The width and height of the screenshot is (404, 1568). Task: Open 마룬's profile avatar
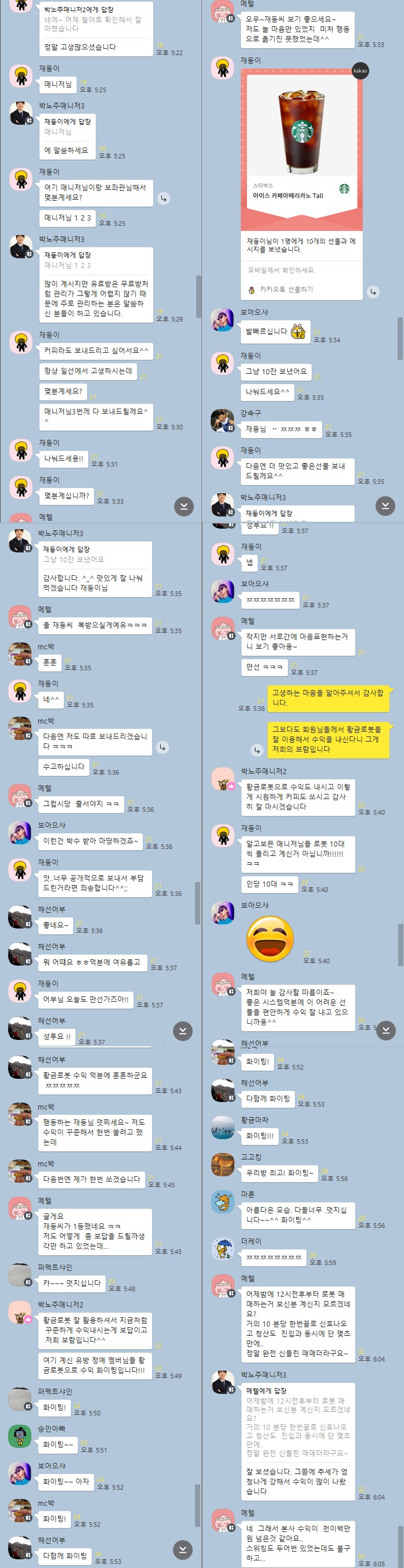pos(223,1202)
